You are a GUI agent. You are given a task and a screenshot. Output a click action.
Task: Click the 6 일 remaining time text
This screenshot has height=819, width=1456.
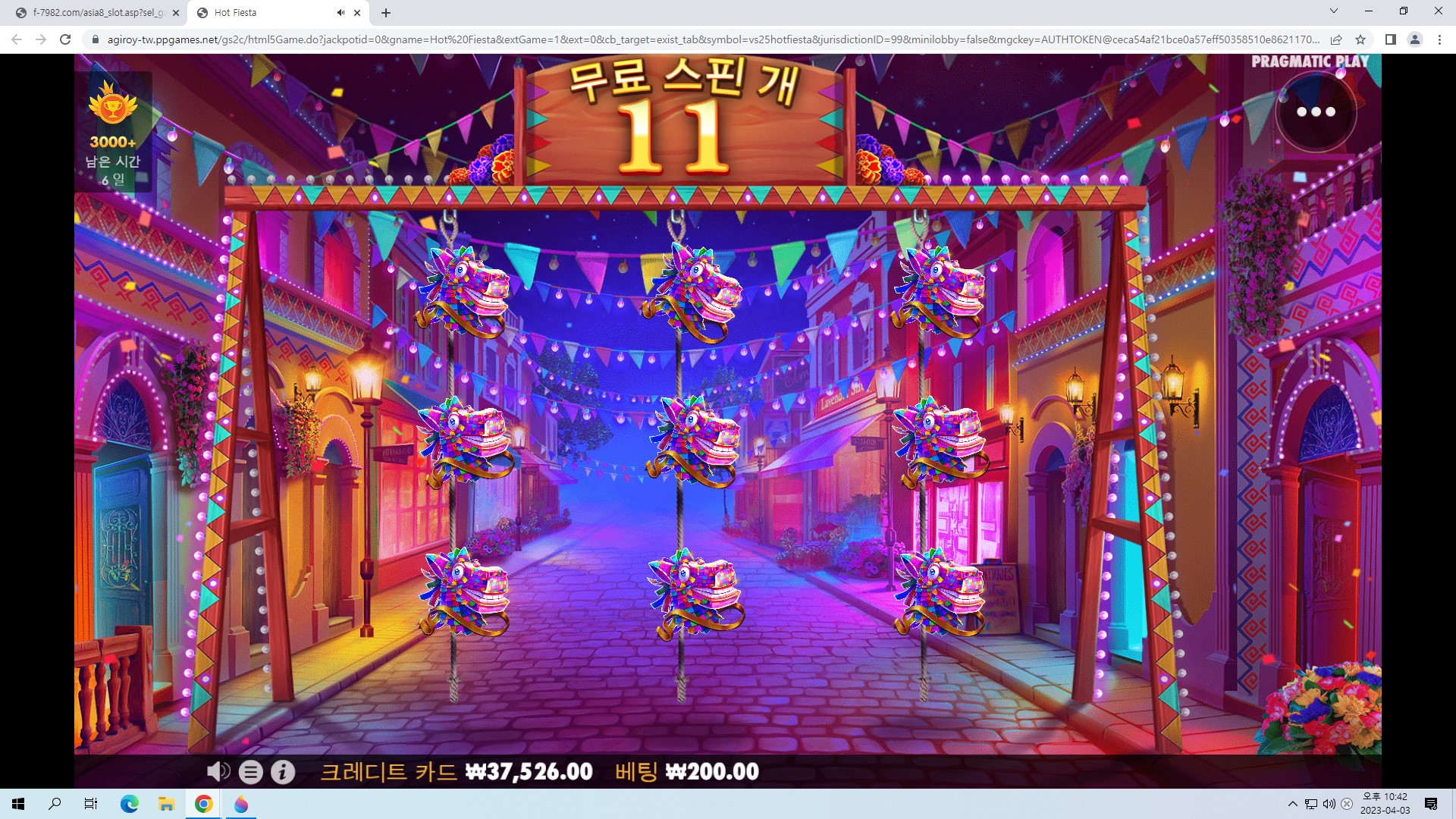tap(113, 180)
